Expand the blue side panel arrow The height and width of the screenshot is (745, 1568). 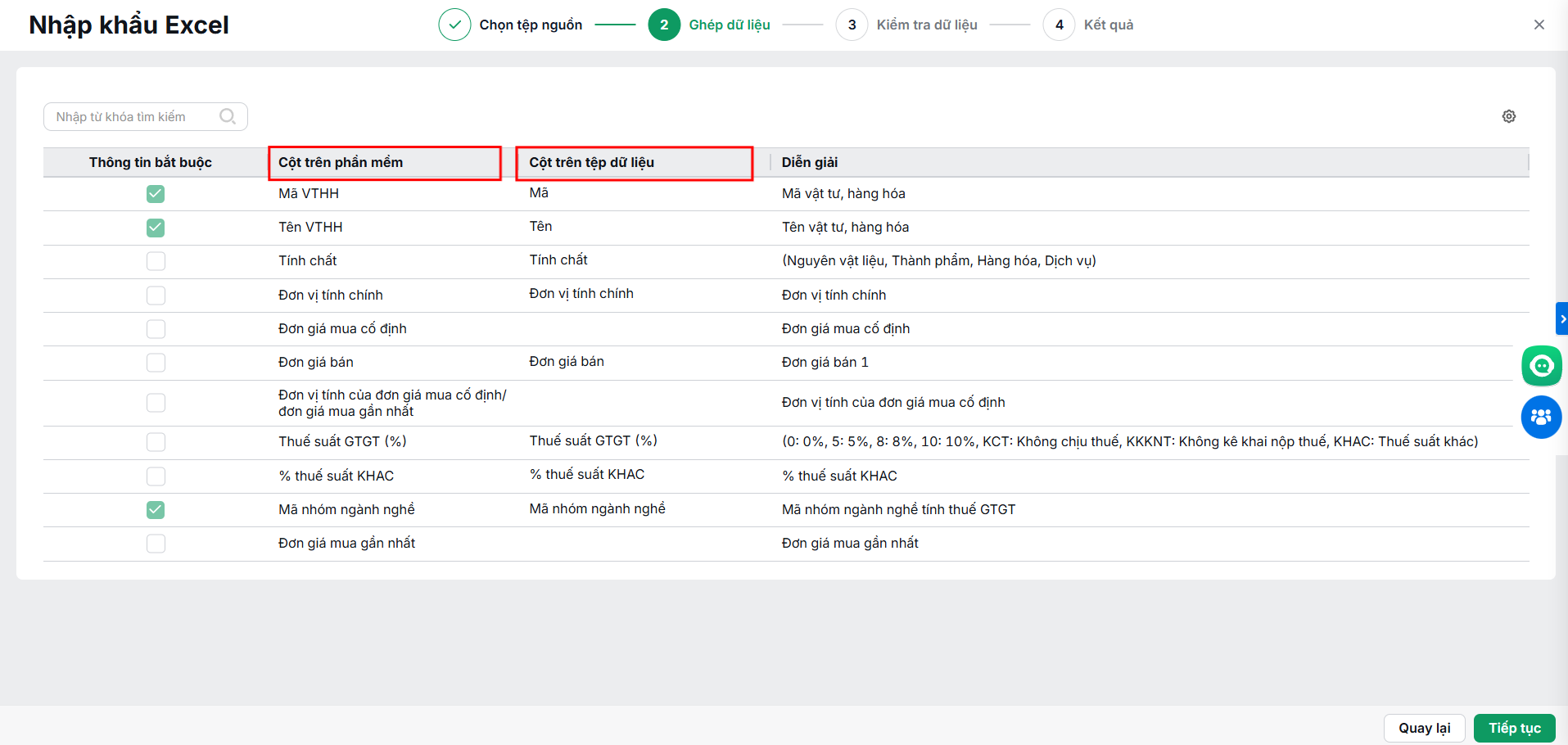click(1562, 318)
